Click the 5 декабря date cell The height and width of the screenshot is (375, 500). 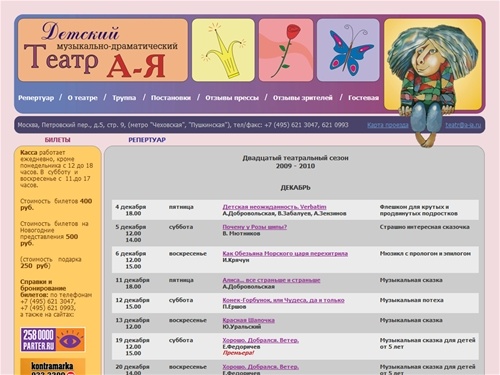(131, 233)
